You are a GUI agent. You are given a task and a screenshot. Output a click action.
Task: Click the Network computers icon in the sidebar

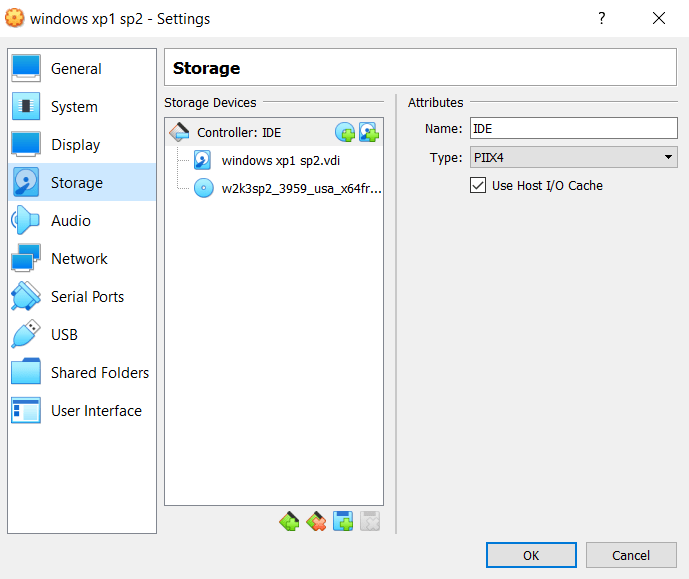click(x=26, y=258)
